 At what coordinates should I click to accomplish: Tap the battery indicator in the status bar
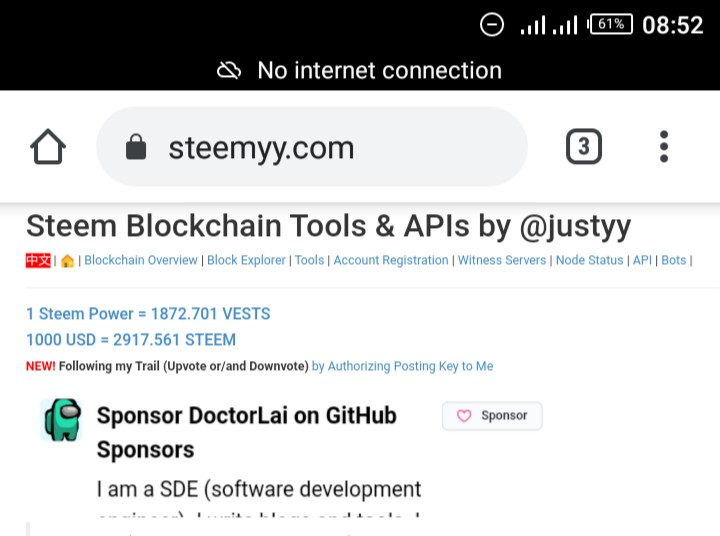pos(611,24)
